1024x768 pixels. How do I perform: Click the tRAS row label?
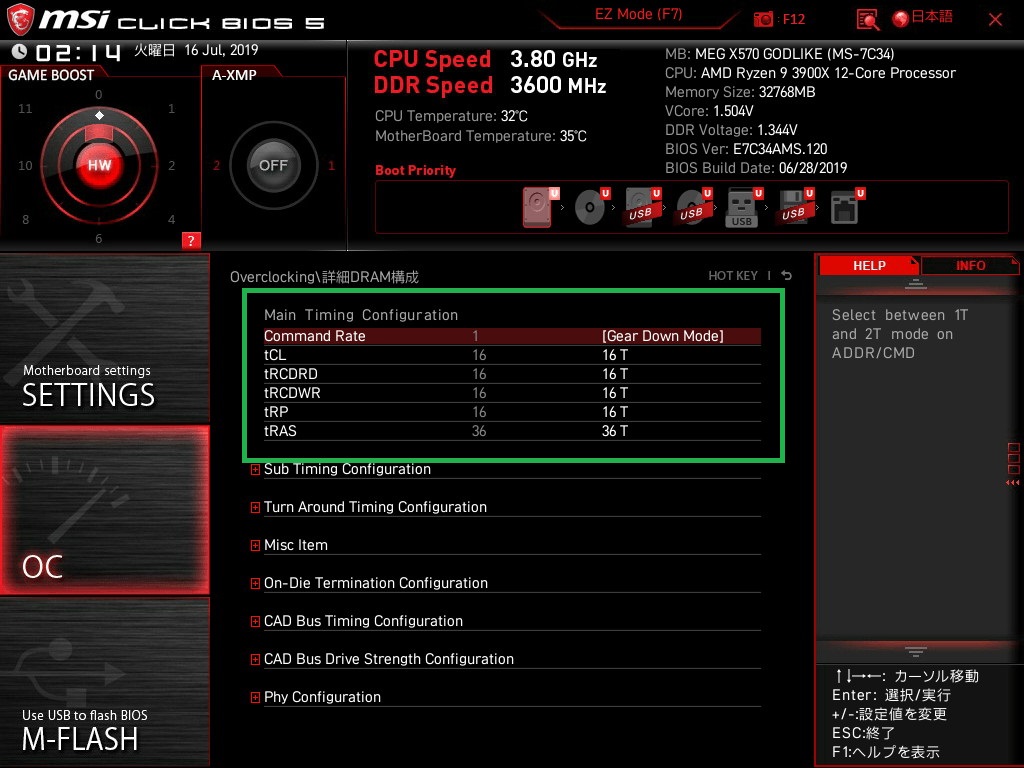[280, 430]
